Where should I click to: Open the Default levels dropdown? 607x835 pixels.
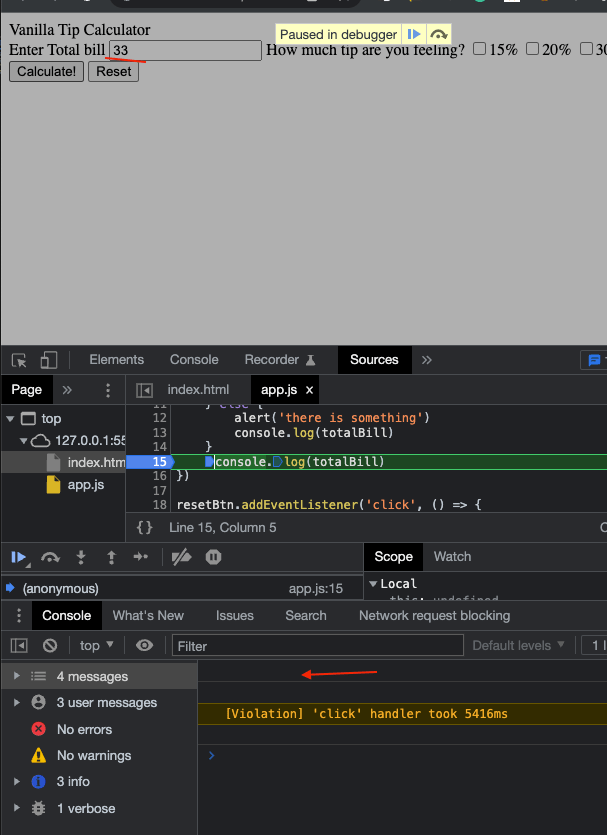point(518,646)
